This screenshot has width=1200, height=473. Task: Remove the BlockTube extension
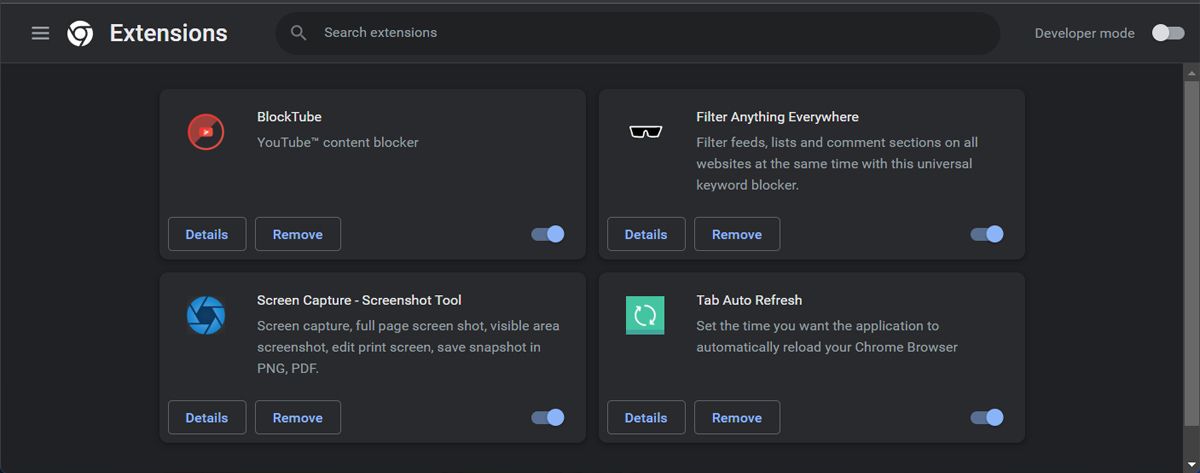click(298, 234)
